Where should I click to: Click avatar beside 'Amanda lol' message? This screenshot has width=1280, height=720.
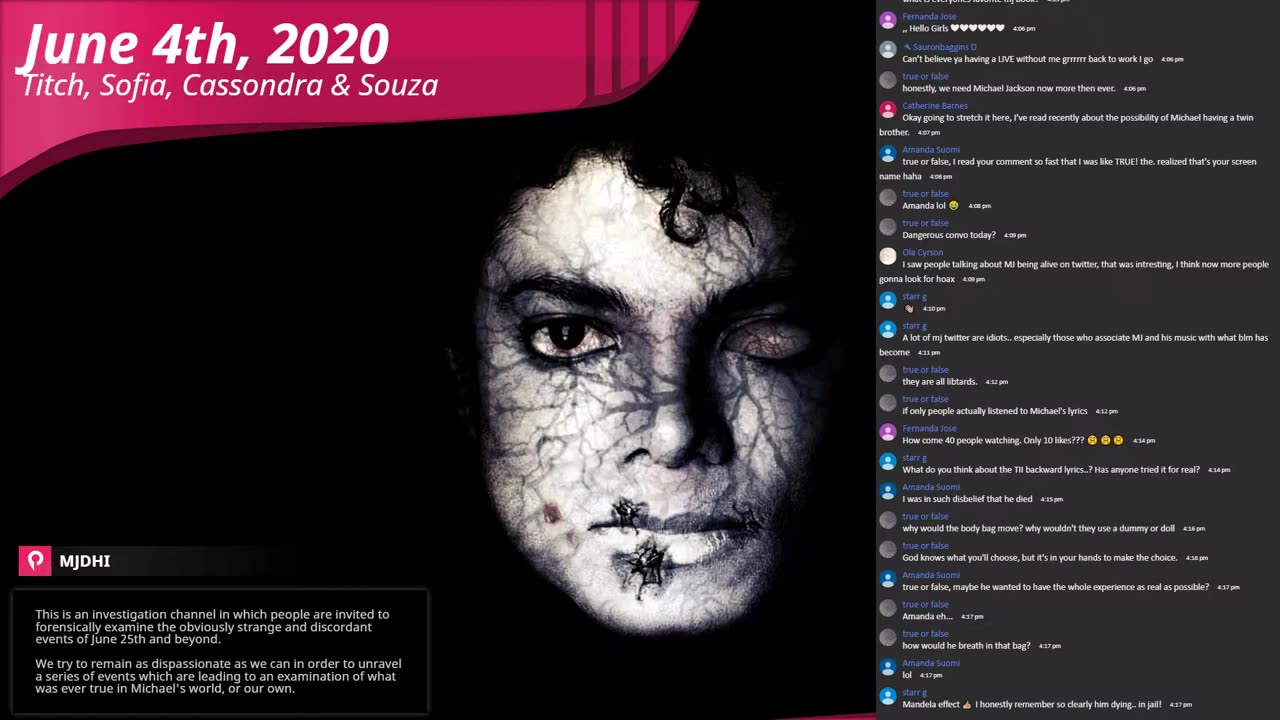pyautogui.click(x=888, y=198)
